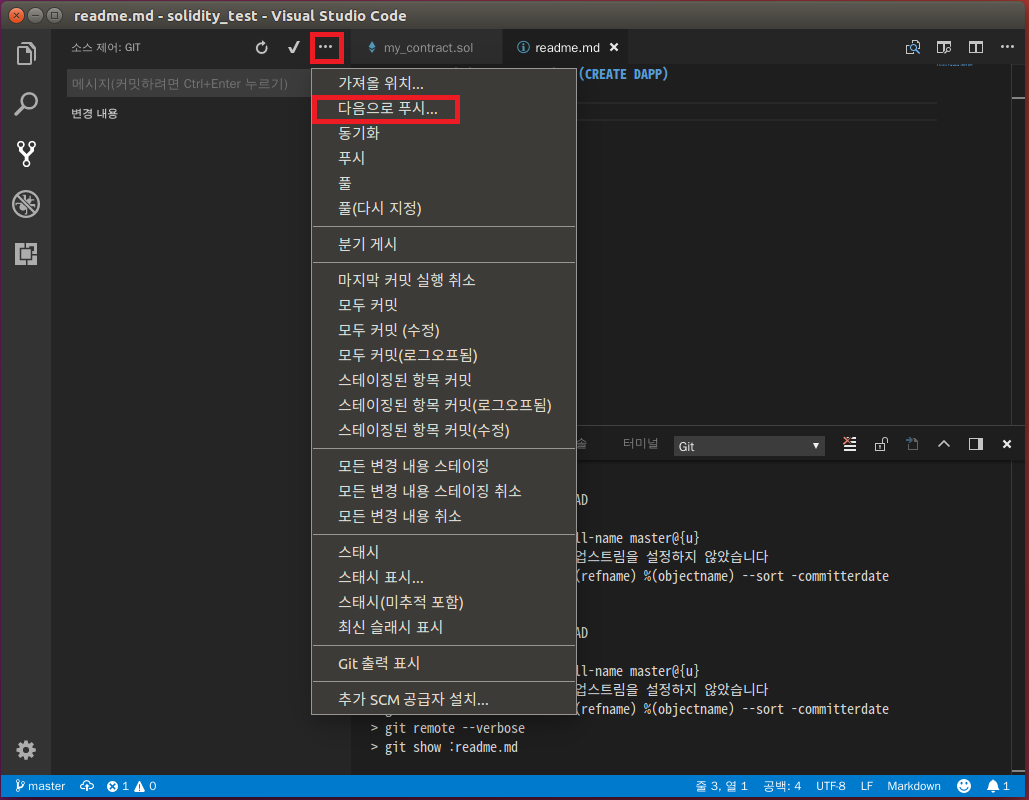Change indentation via '공백: 4'
Viewport: 1029px width, 800px height.
click(x=782, y=786)
